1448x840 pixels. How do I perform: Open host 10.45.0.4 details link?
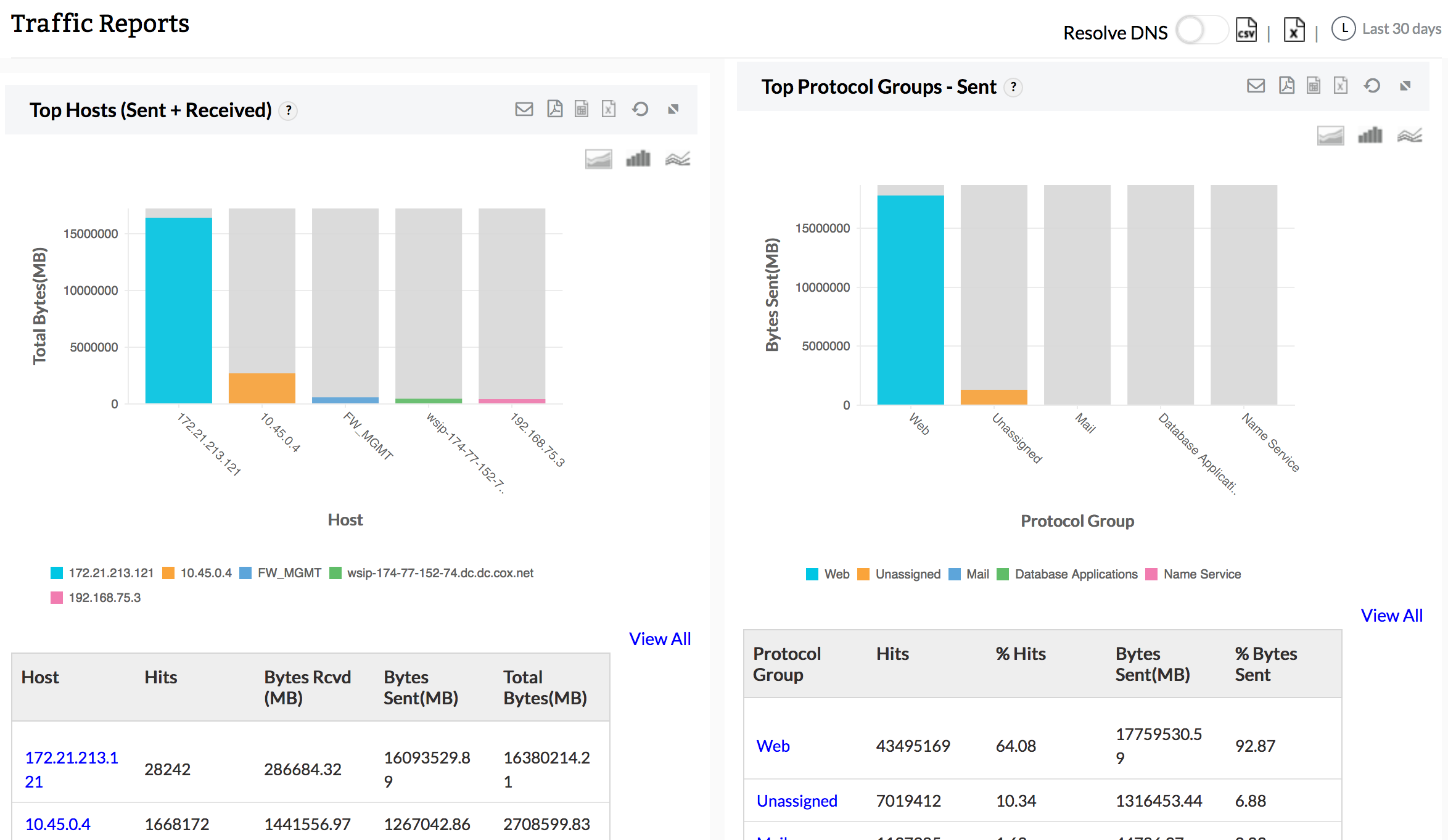pos(57,824)
